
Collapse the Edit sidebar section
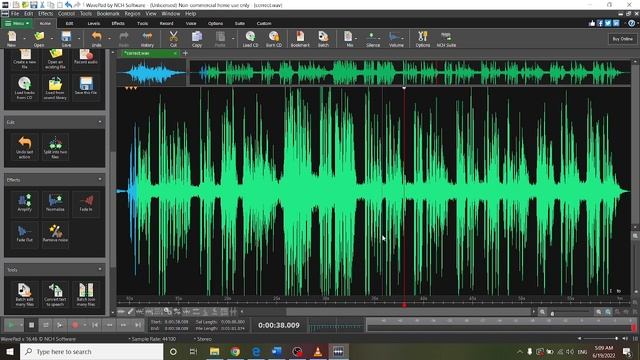point(100,122)
